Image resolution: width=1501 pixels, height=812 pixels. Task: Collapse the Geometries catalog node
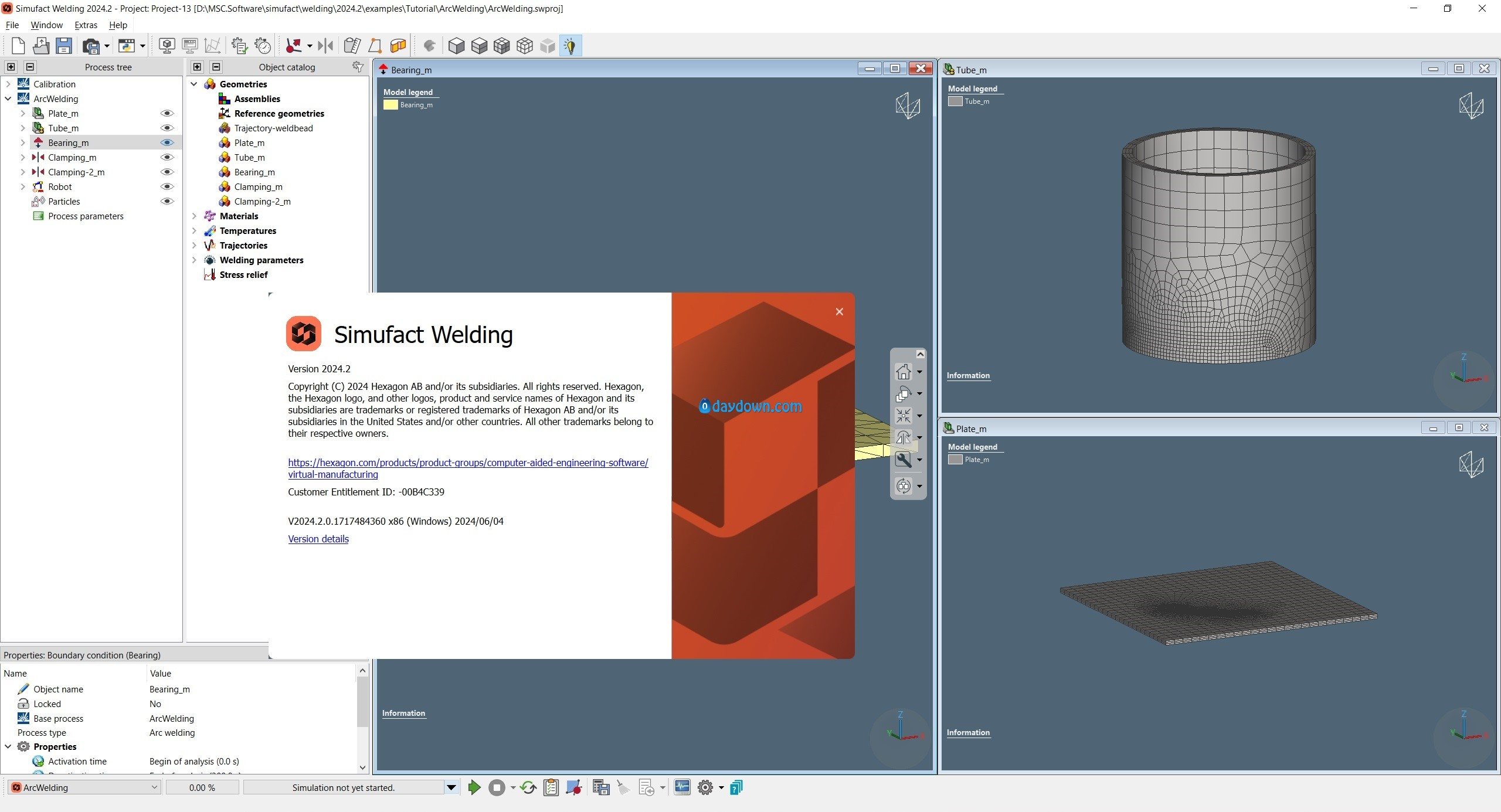tap(194, 84)
